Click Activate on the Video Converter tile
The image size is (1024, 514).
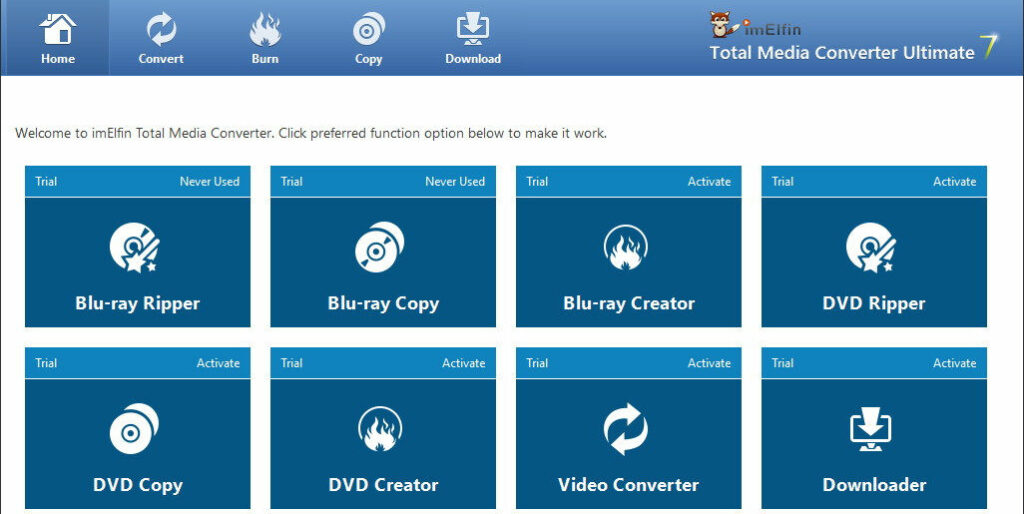click(x=709, y=363)
